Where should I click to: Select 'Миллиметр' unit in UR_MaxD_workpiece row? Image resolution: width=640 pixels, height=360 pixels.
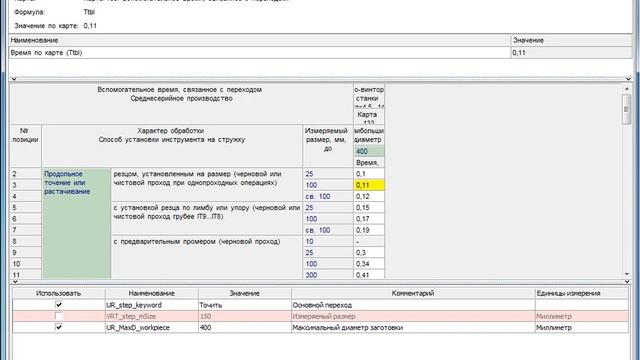pyautogui.click(x=582, y=327)
